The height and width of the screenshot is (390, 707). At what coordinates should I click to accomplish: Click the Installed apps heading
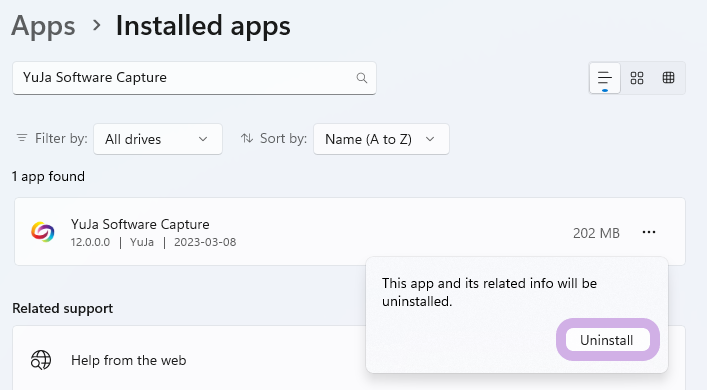(x=203, y=26)
